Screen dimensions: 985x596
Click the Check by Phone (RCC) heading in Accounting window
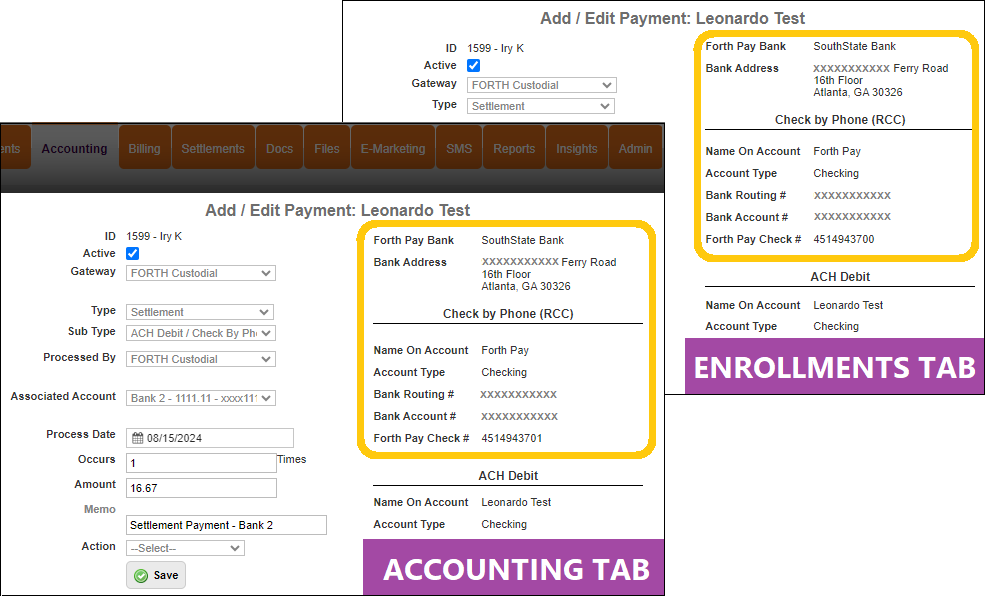pyautogui.click(x=508, y=314)
